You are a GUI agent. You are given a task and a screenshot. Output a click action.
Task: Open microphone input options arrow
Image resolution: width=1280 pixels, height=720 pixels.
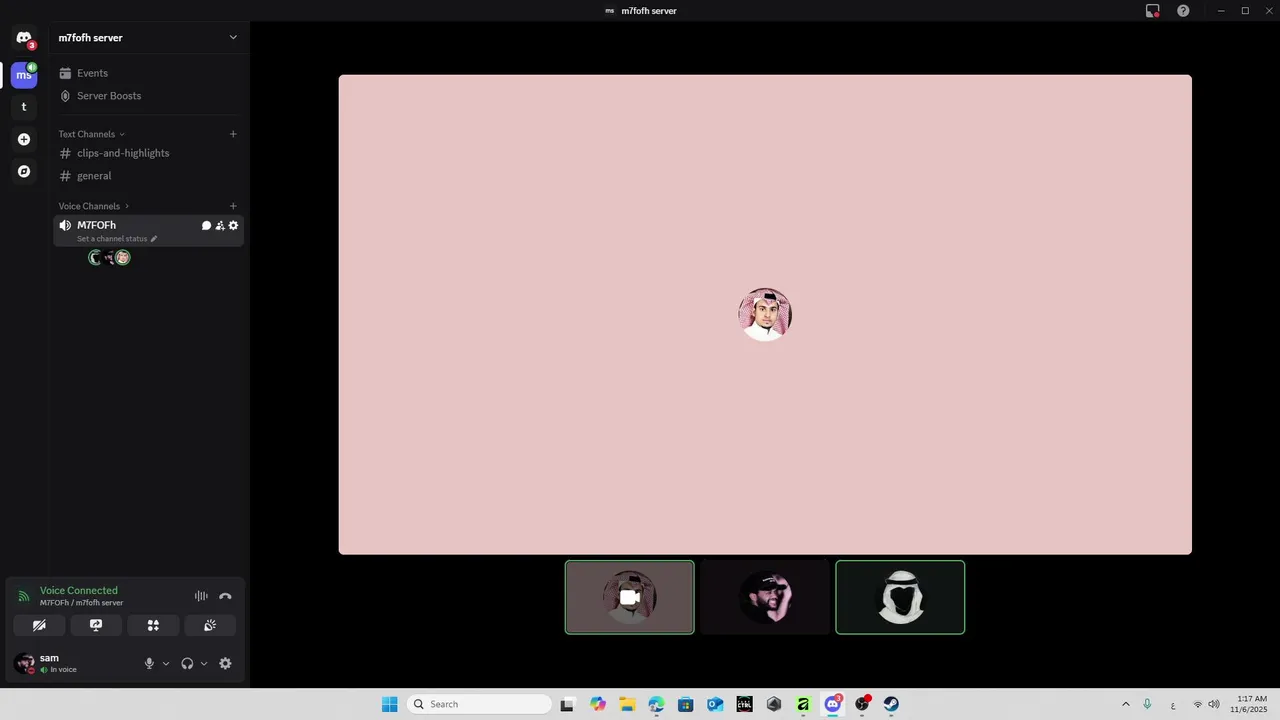click(166, 664)
